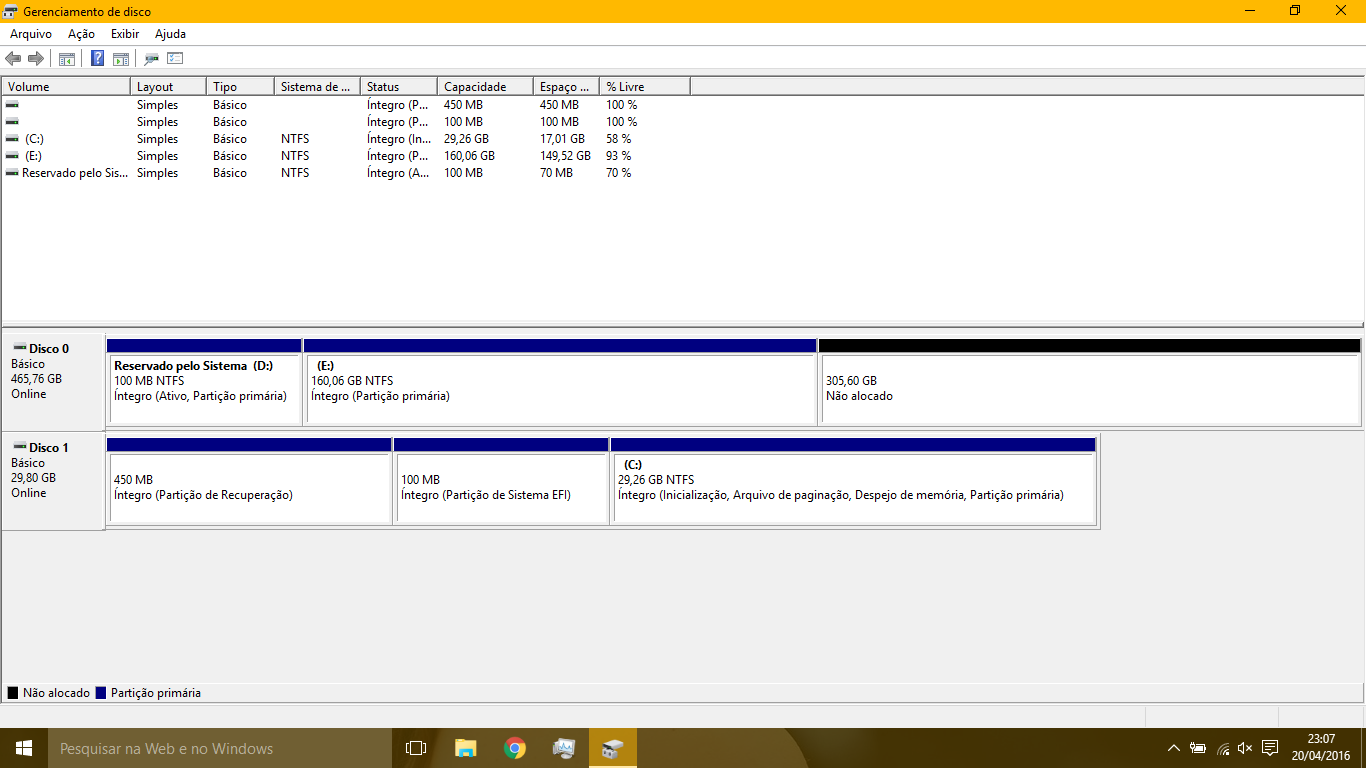Select the (E:) volume drive icon in list
The height and width of the screenshot is (768, 1366).
point(12,156)
